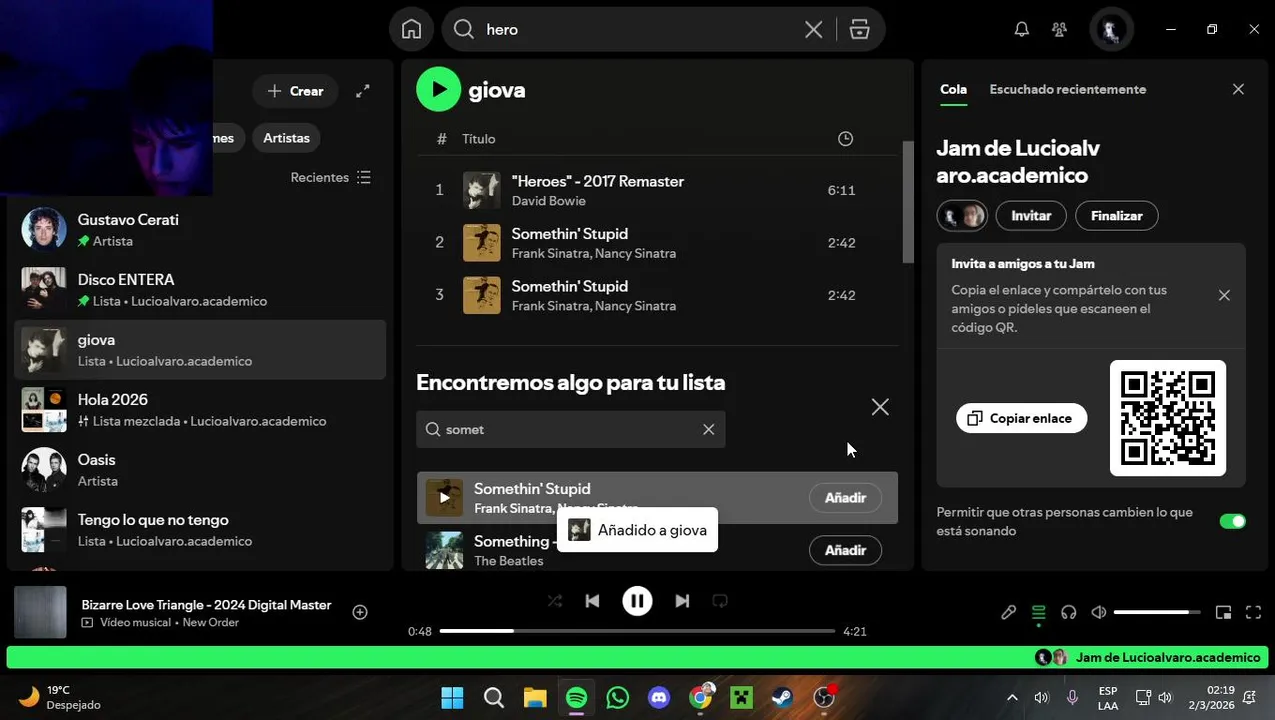This screenshot has height=720, width=1275.
Task: Open the profile avatar menu
Action: (1110, 29)
